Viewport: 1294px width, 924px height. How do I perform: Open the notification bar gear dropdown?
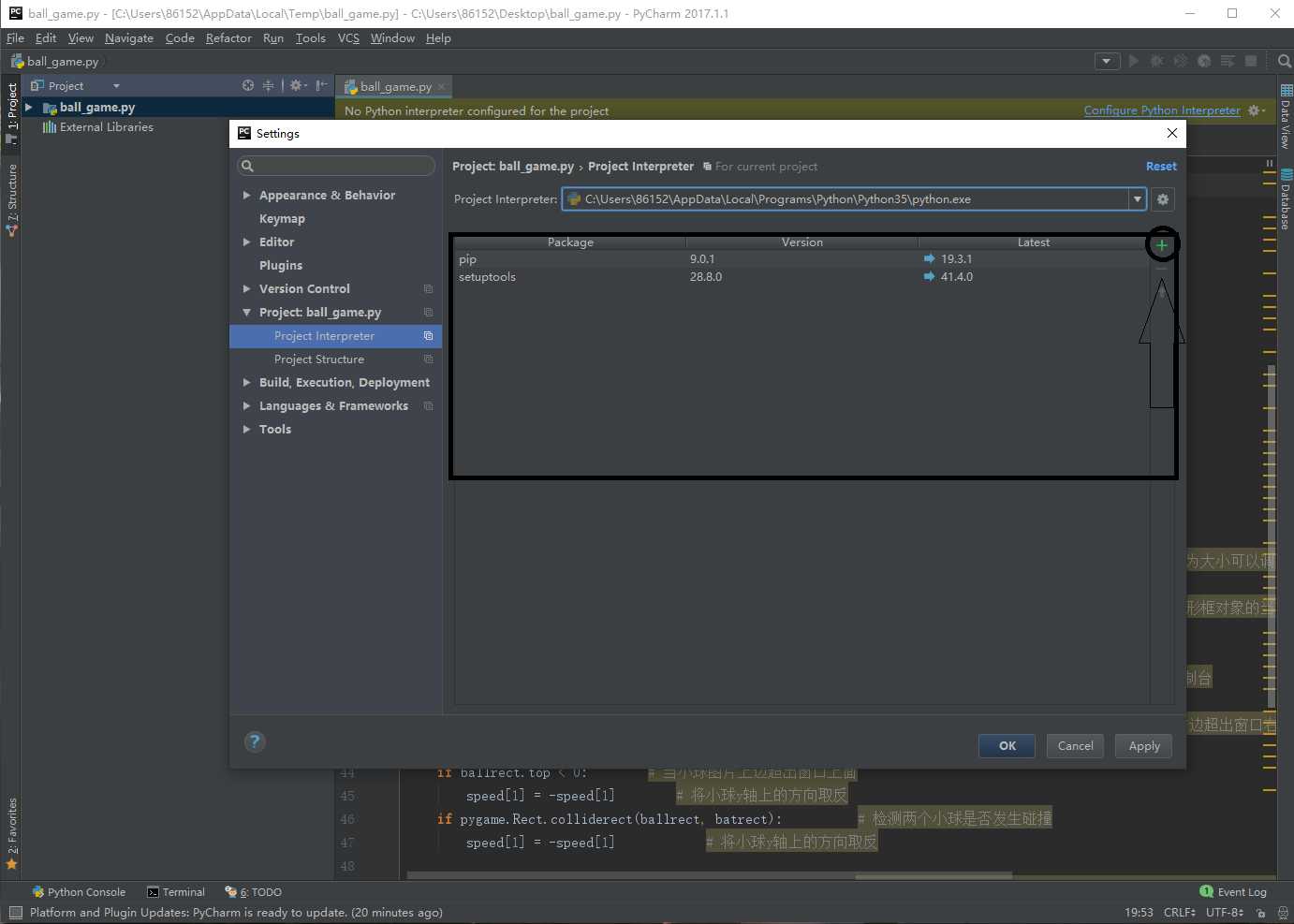click(1257, 110)
